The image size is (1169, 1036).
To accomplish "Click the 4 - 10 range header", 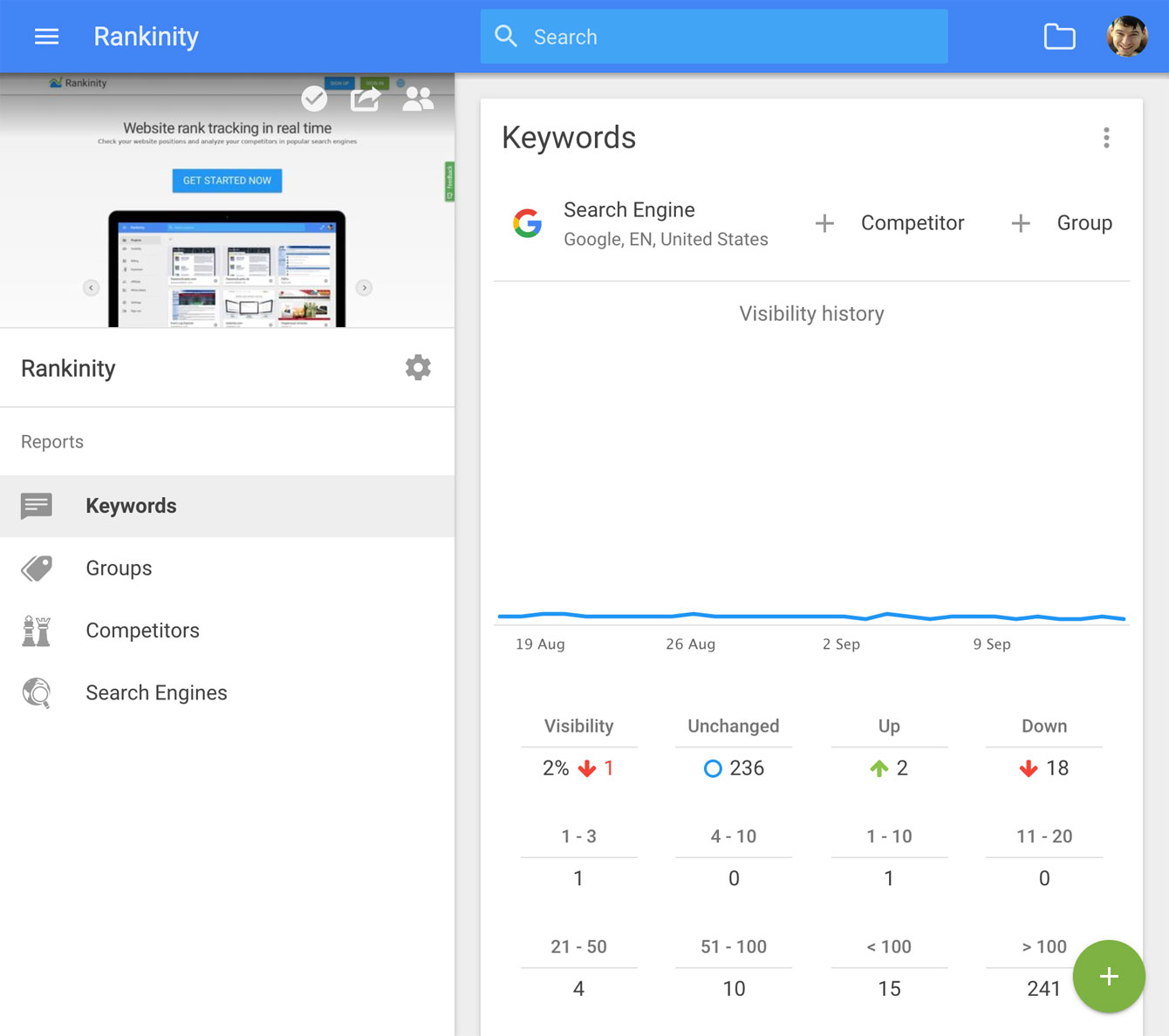I will (x=734, y=836).
